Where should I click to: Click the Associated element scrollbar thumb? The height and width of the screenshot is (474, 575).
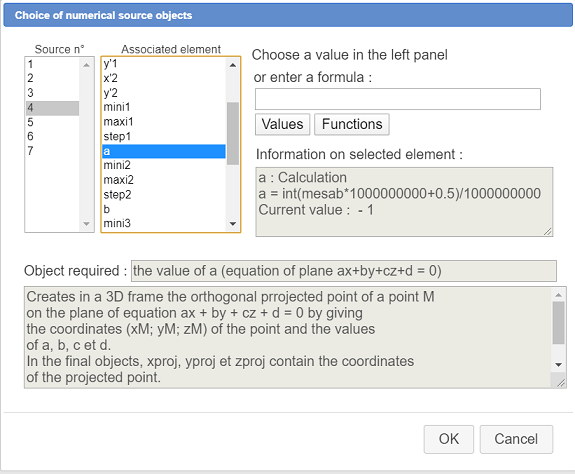point(233,133)
